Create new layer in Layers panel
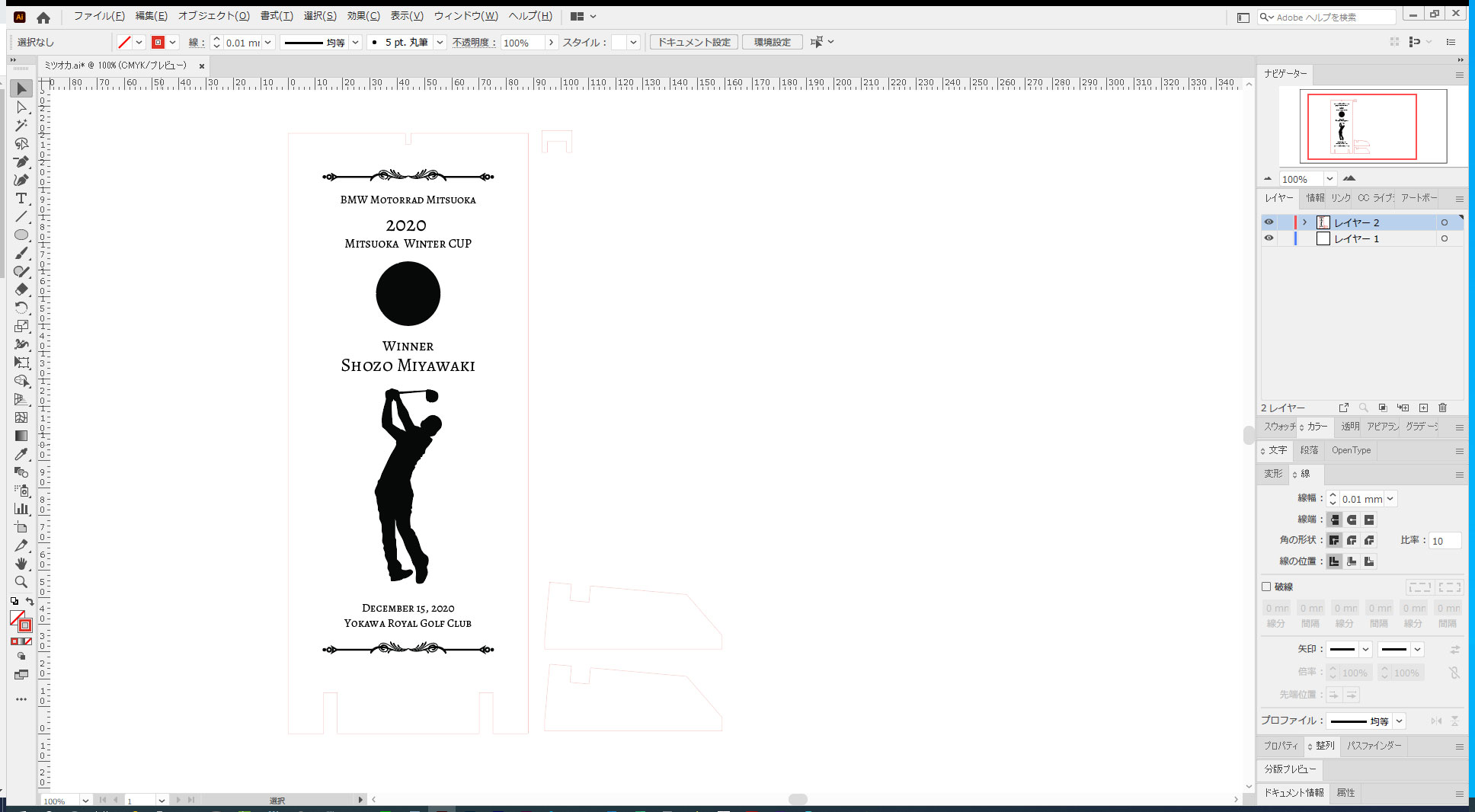Image resolution: width=1475 pixels, height=812 pixels. click(x=1423, y=408)
